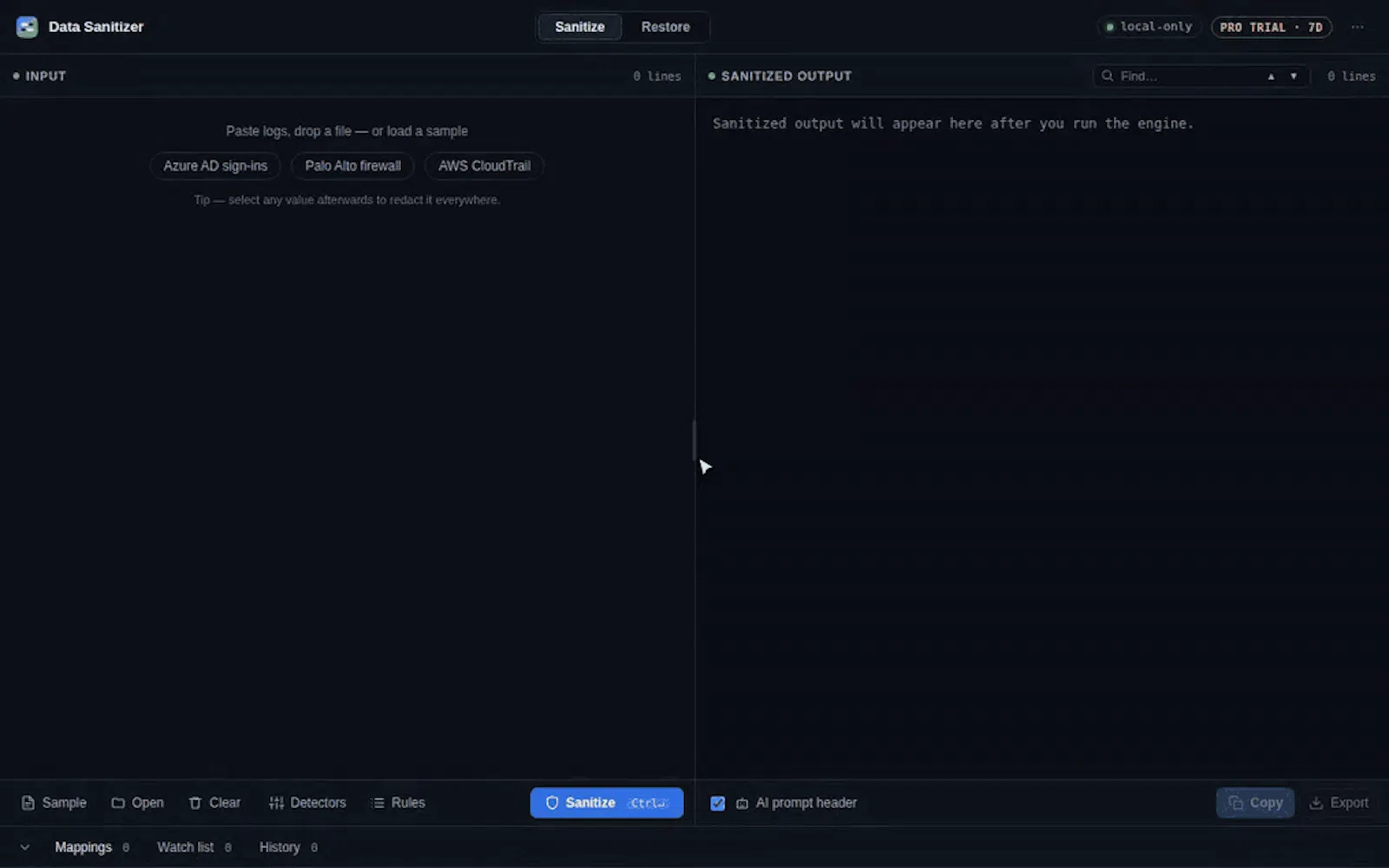
Task: Click Open to load a file
Action: [x=137, y=803]
